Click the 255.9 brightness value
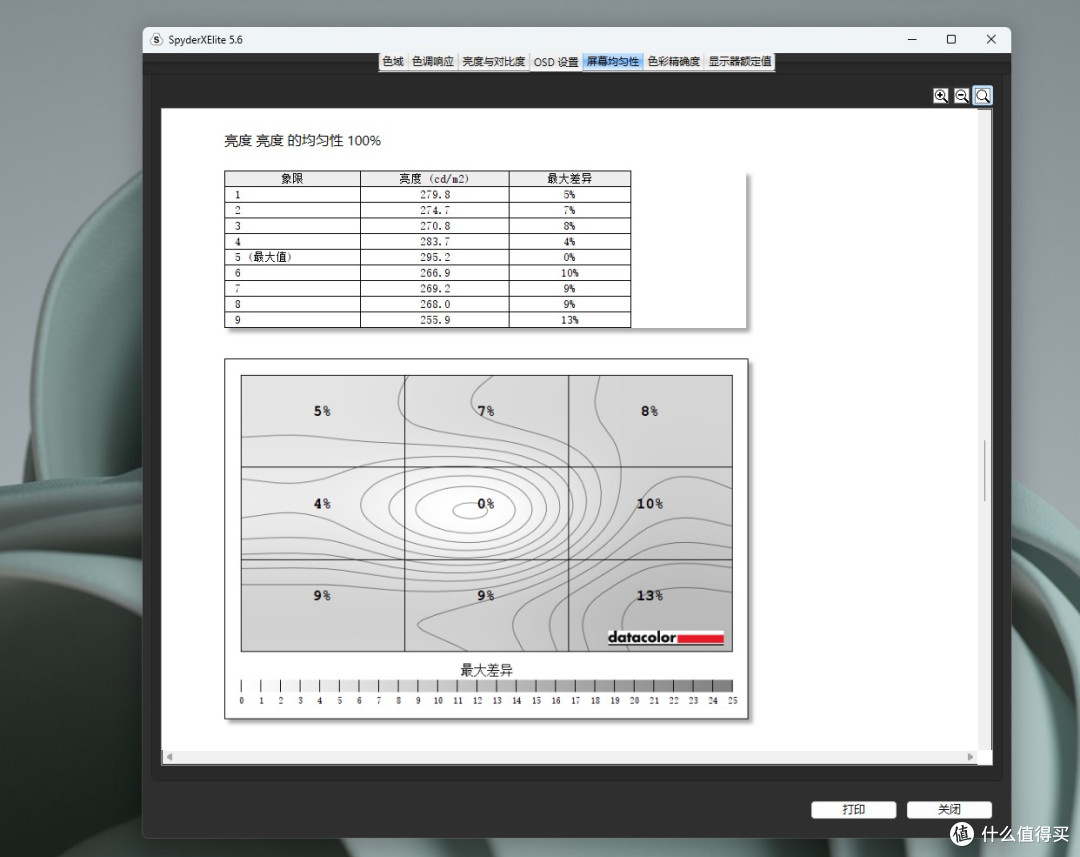This screenshot has height=857, width=1080. tap(435, 320)
